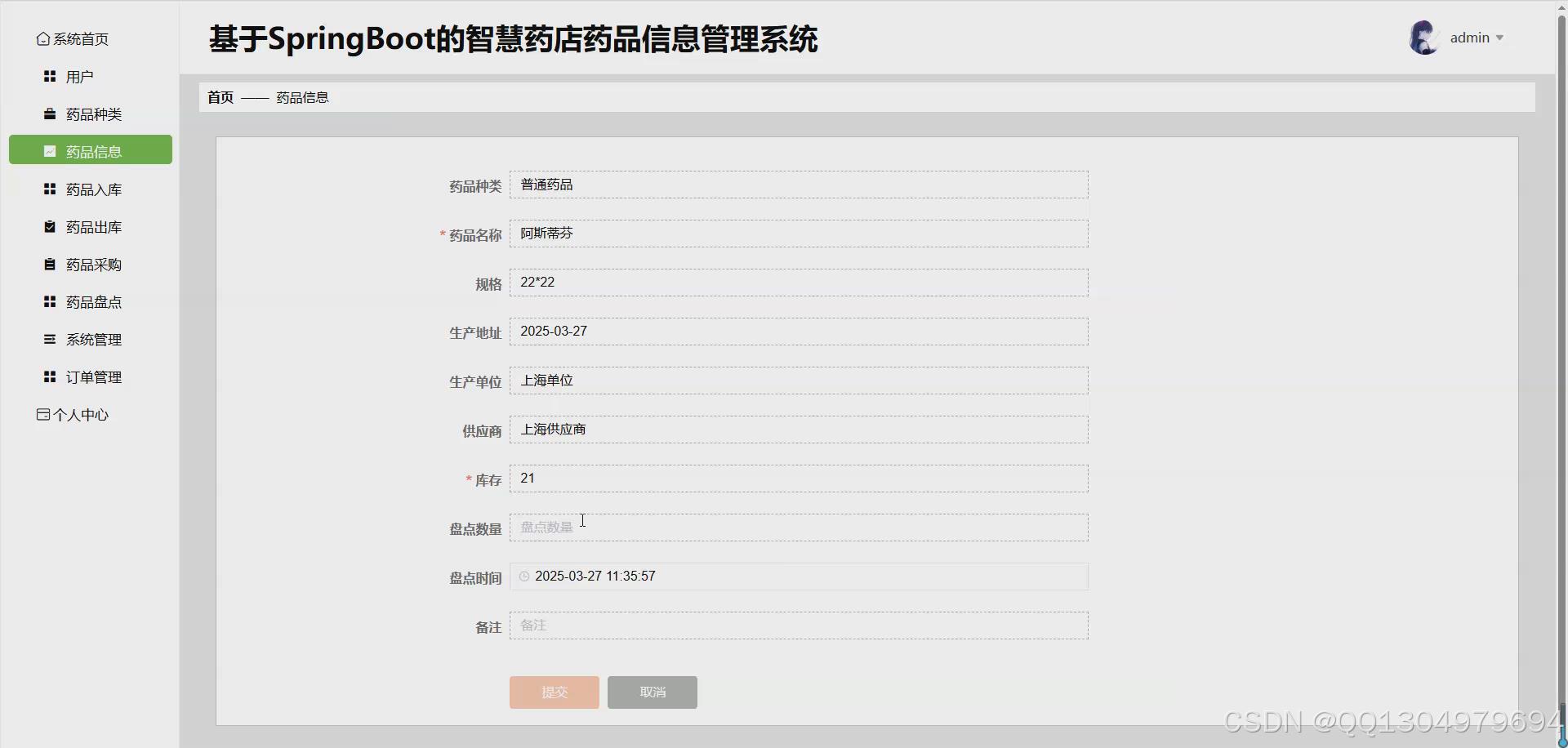The image size is (1568, 748).
Task: Open the 系统管理 system management menu
Action: (x=48, y=339)
